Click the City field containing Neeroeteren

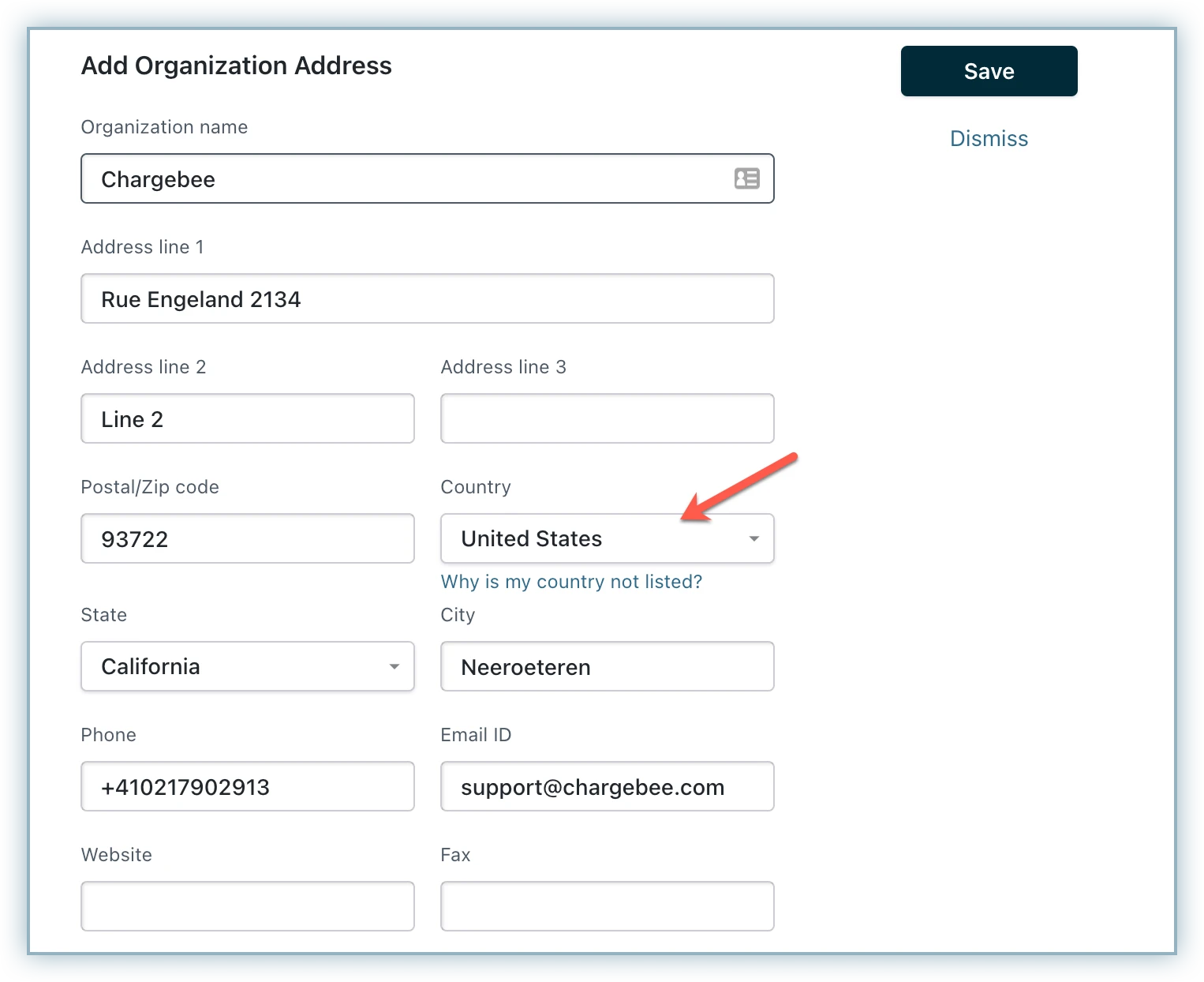point(607,666)
